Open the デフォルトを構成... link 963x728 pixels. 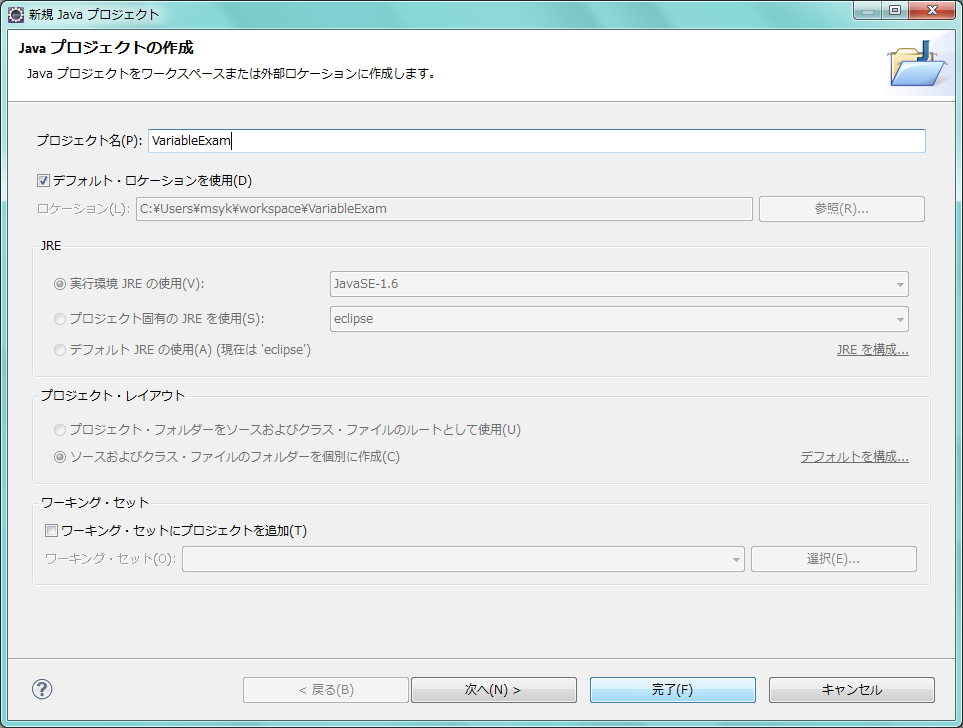854,457
